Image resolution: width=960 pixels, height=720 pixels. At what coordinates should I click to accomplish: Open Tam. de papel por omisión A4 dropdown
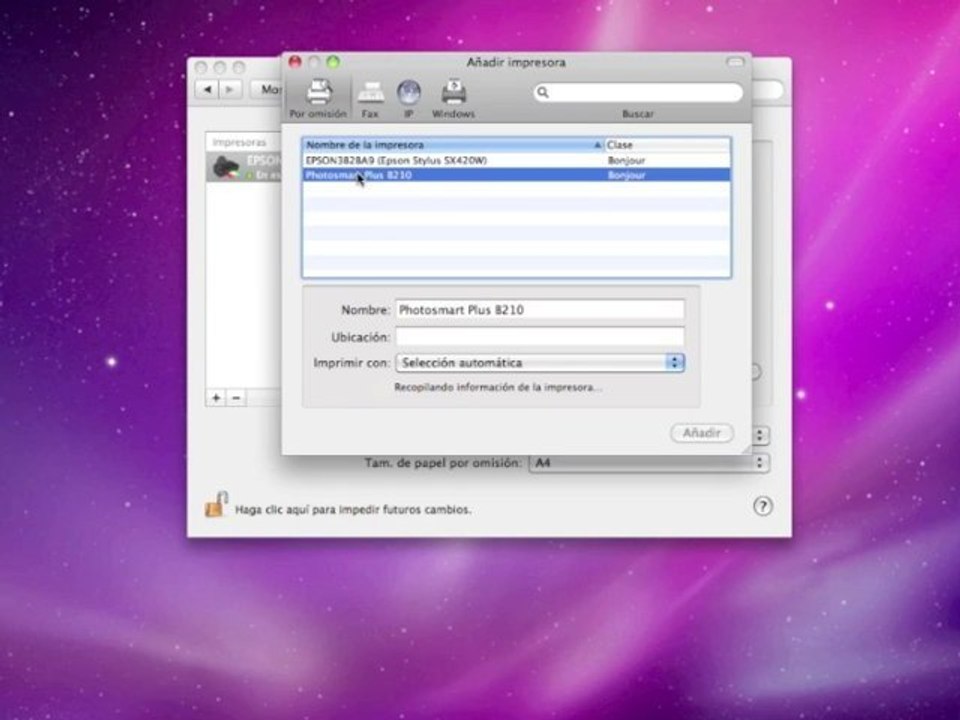[x=649, y=463]
